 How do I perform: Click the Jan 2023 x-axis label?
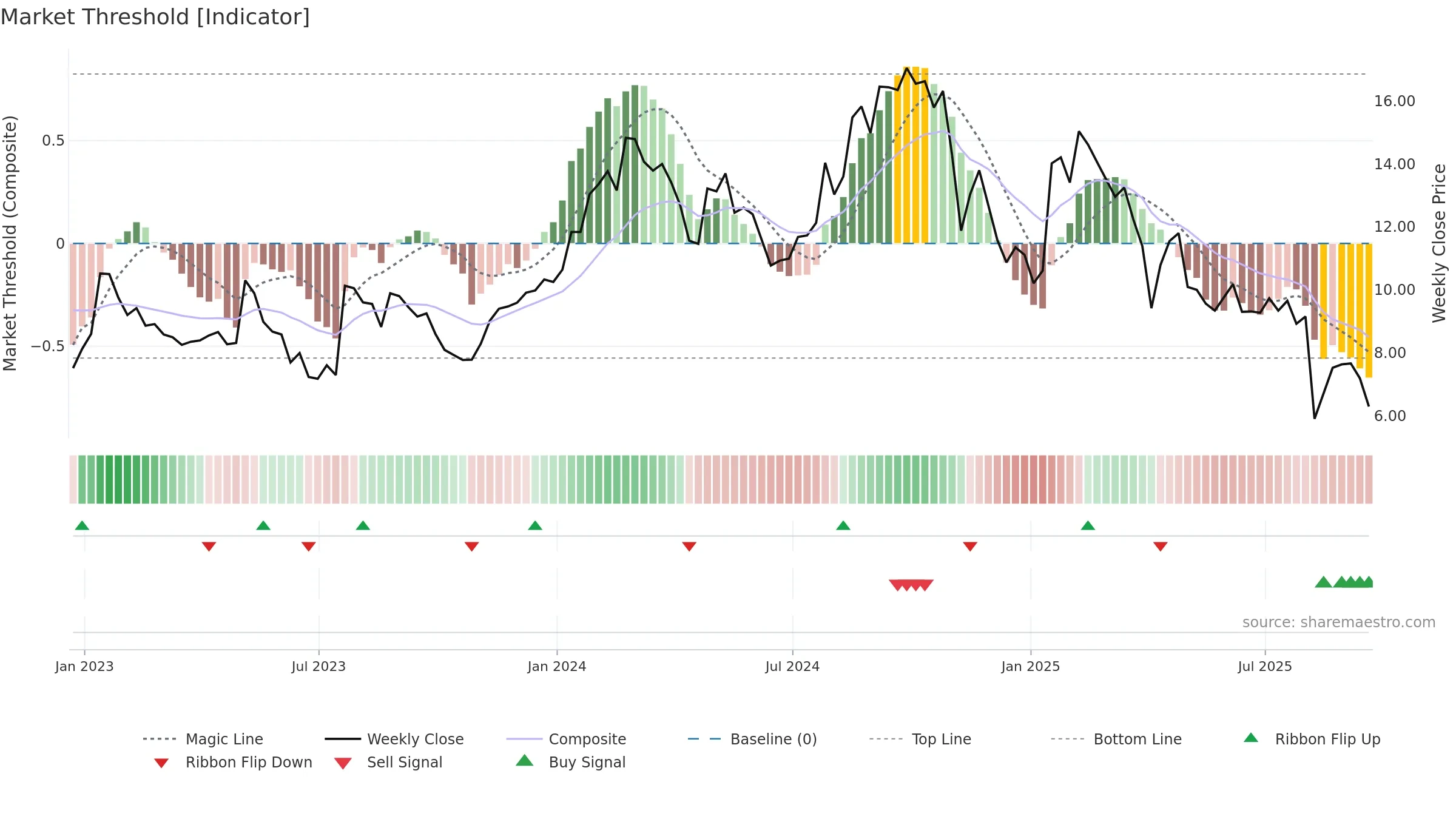point(84,666)
